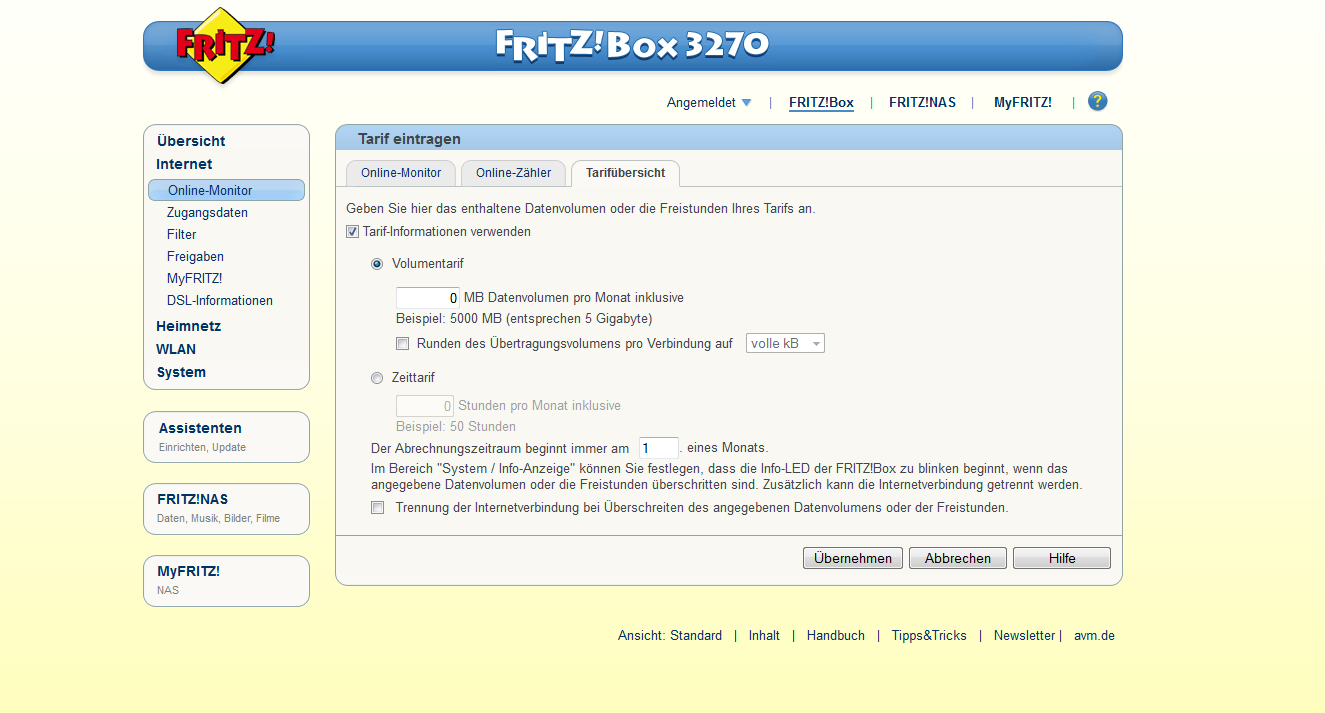This screenshot has width=1325, height=713.
Task: Switch to the Online-Zähler tab
Action: pos(513,173)
